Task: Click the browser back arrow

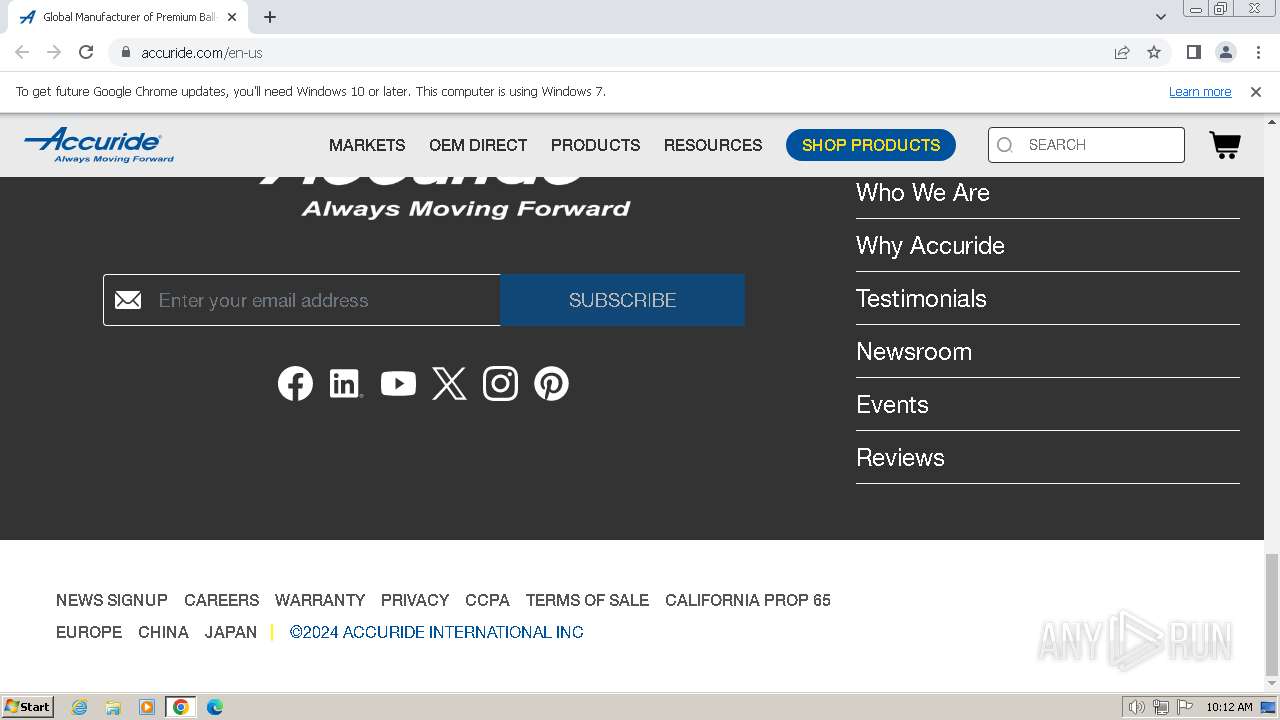Action: click(x=22, y=52)
